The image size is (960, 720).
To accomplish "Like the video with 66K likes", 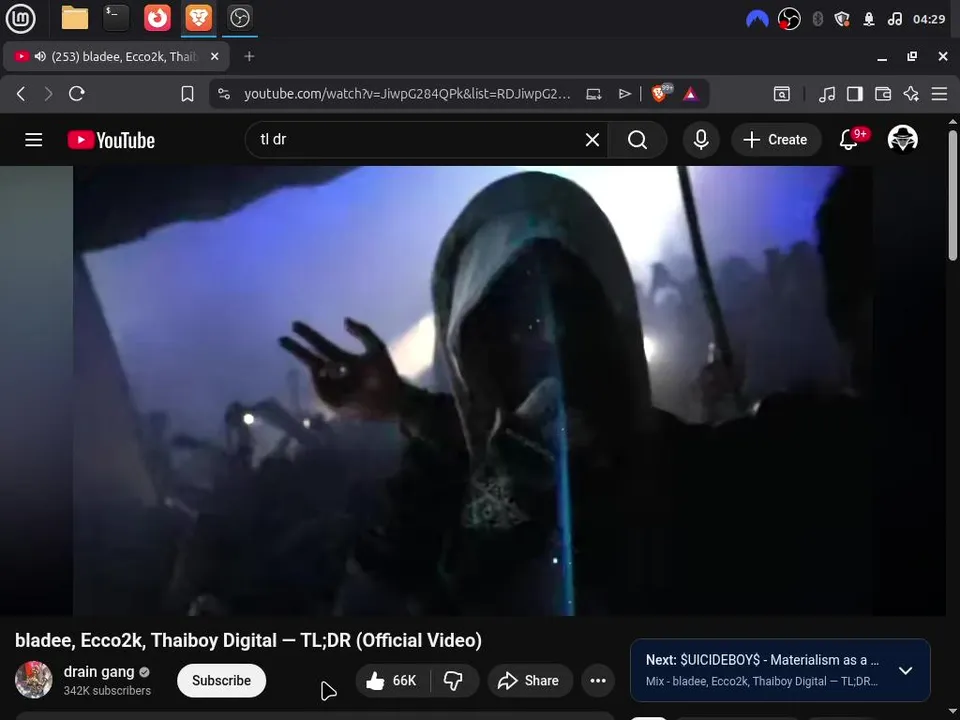I will [391, 680].
